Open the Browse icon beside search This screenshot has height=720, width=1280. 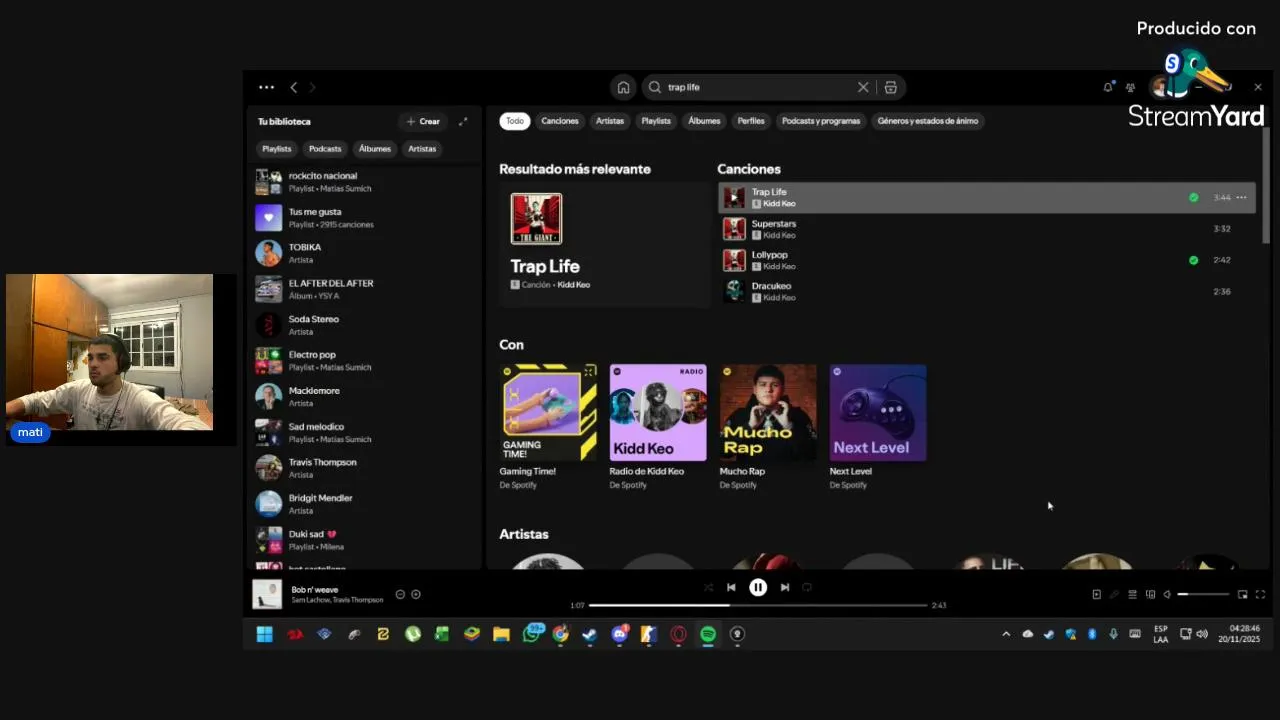(890, 87)
